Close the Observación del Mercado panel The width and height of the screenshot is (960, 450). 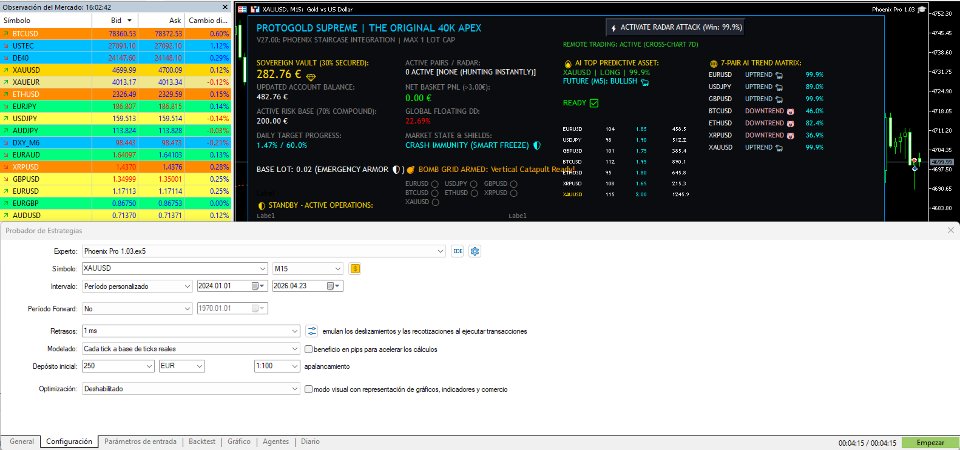(x=225, y=7)
